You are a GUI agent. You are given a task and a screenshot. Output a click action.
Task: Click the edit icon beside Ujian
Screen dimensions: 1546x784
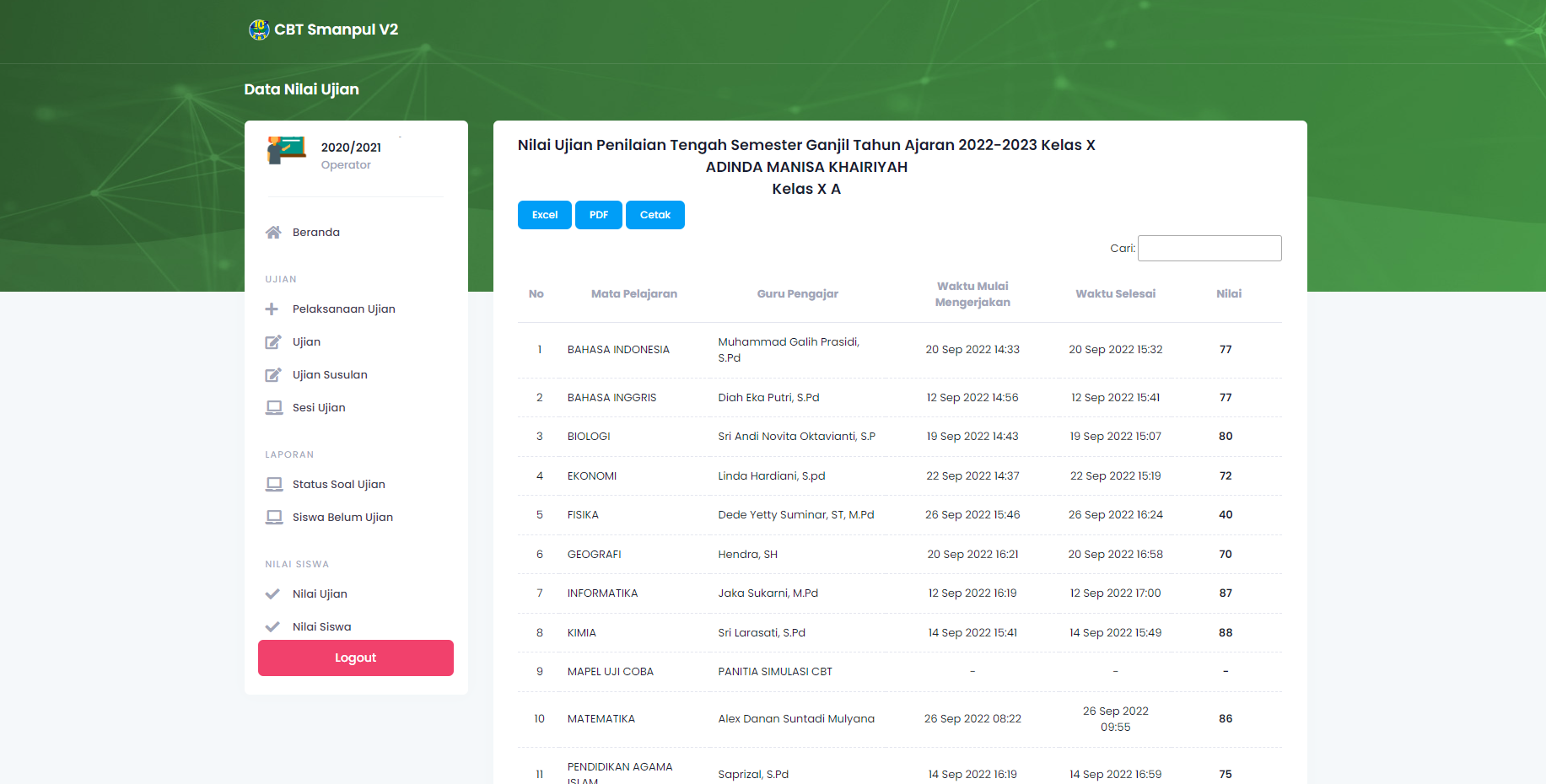(x=273, y=342)
